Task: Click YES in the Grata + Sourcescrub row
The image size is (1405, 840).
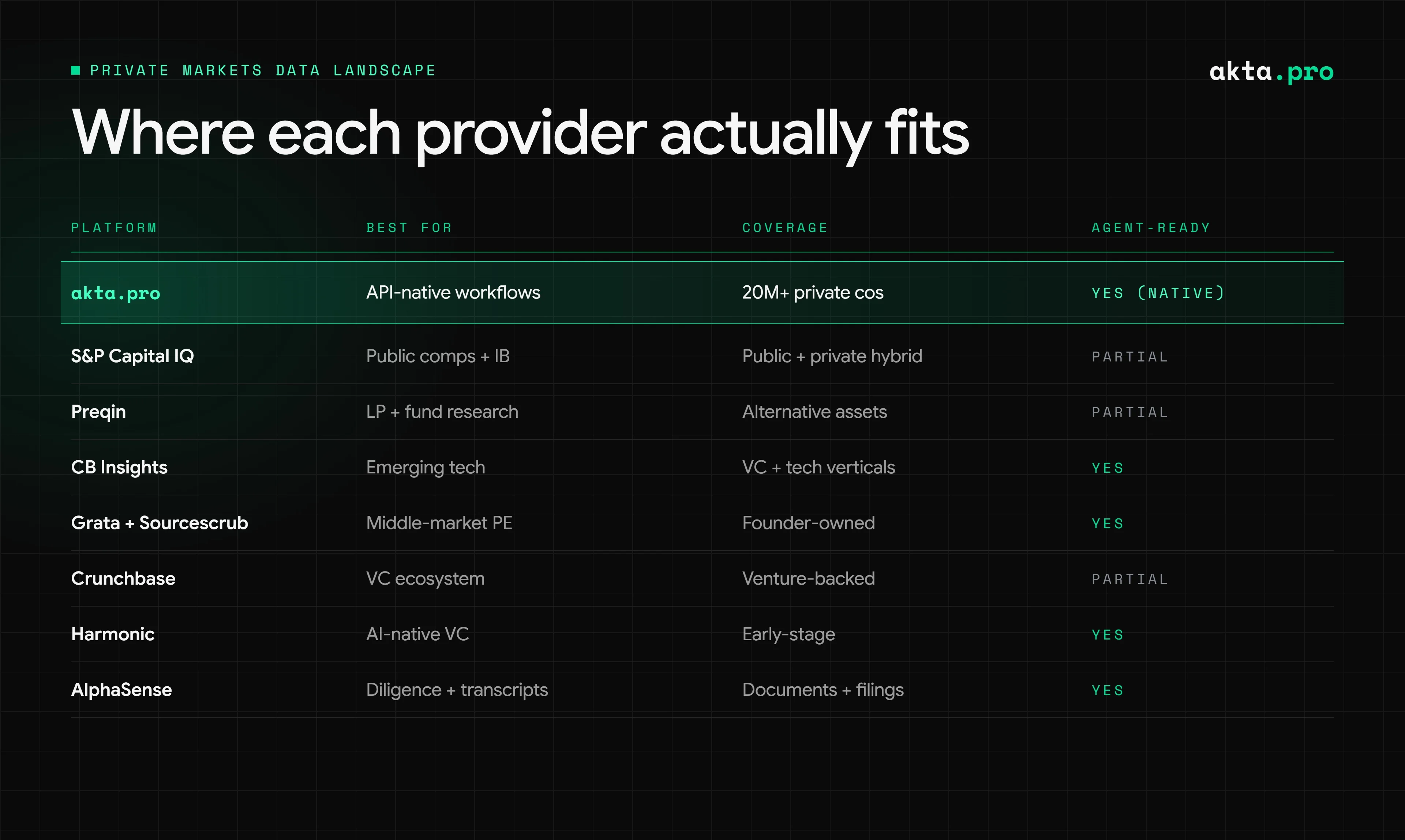Action: (x=1108, y=524)
